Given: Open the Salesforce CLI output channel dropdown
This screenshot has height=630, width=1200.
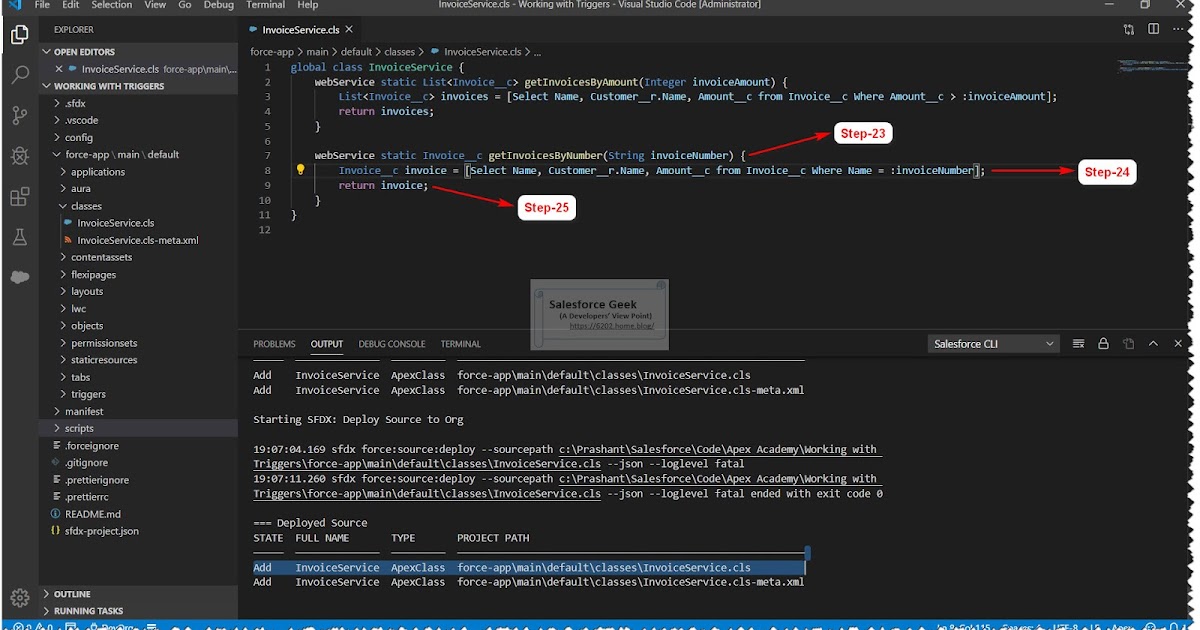Looking at the screenshot, I should (x=993, y=343).
